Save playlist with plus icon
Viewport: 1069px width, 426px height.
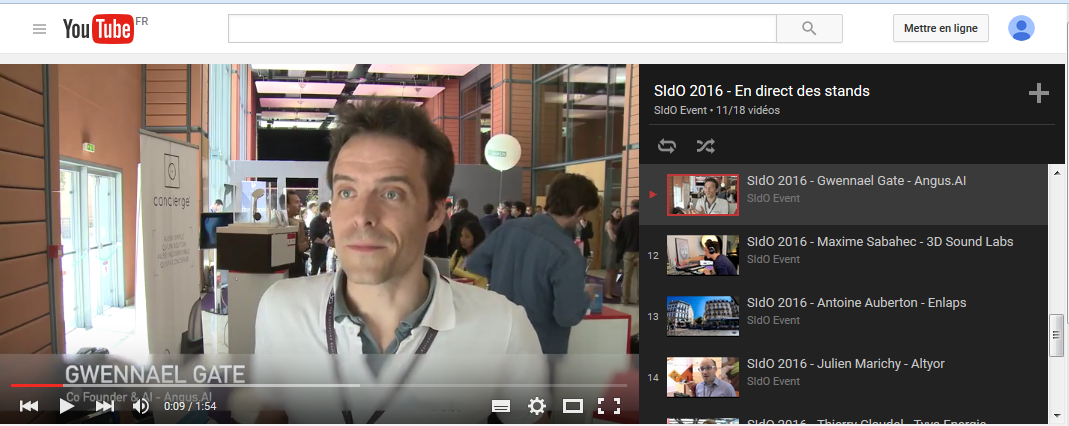(1039, 94)
